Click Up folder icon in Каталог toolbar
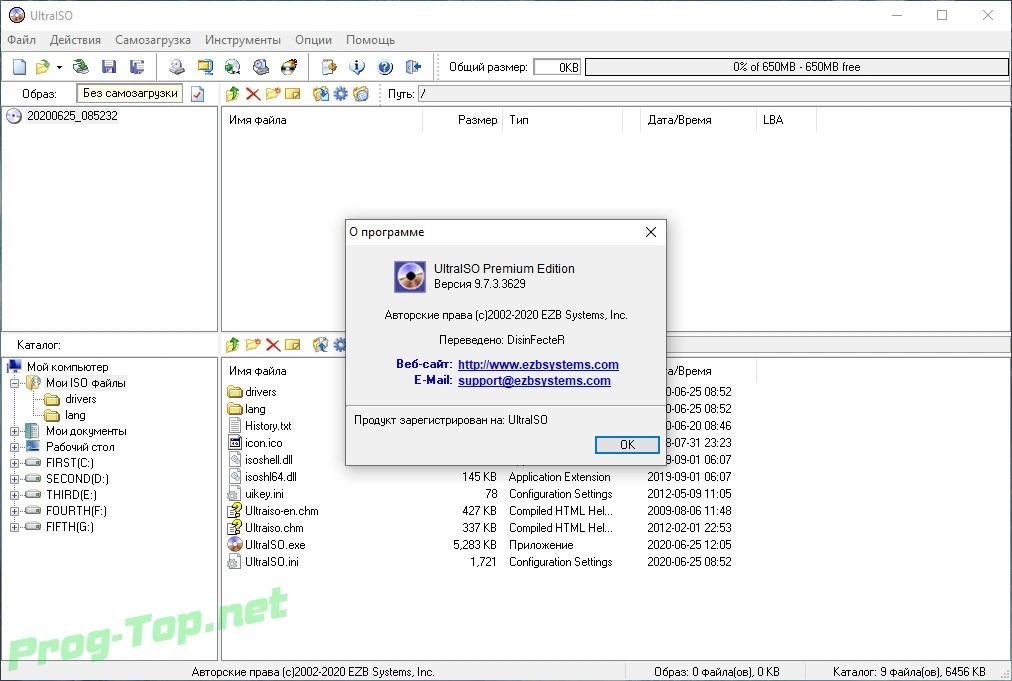 click(x=232, y=345)
